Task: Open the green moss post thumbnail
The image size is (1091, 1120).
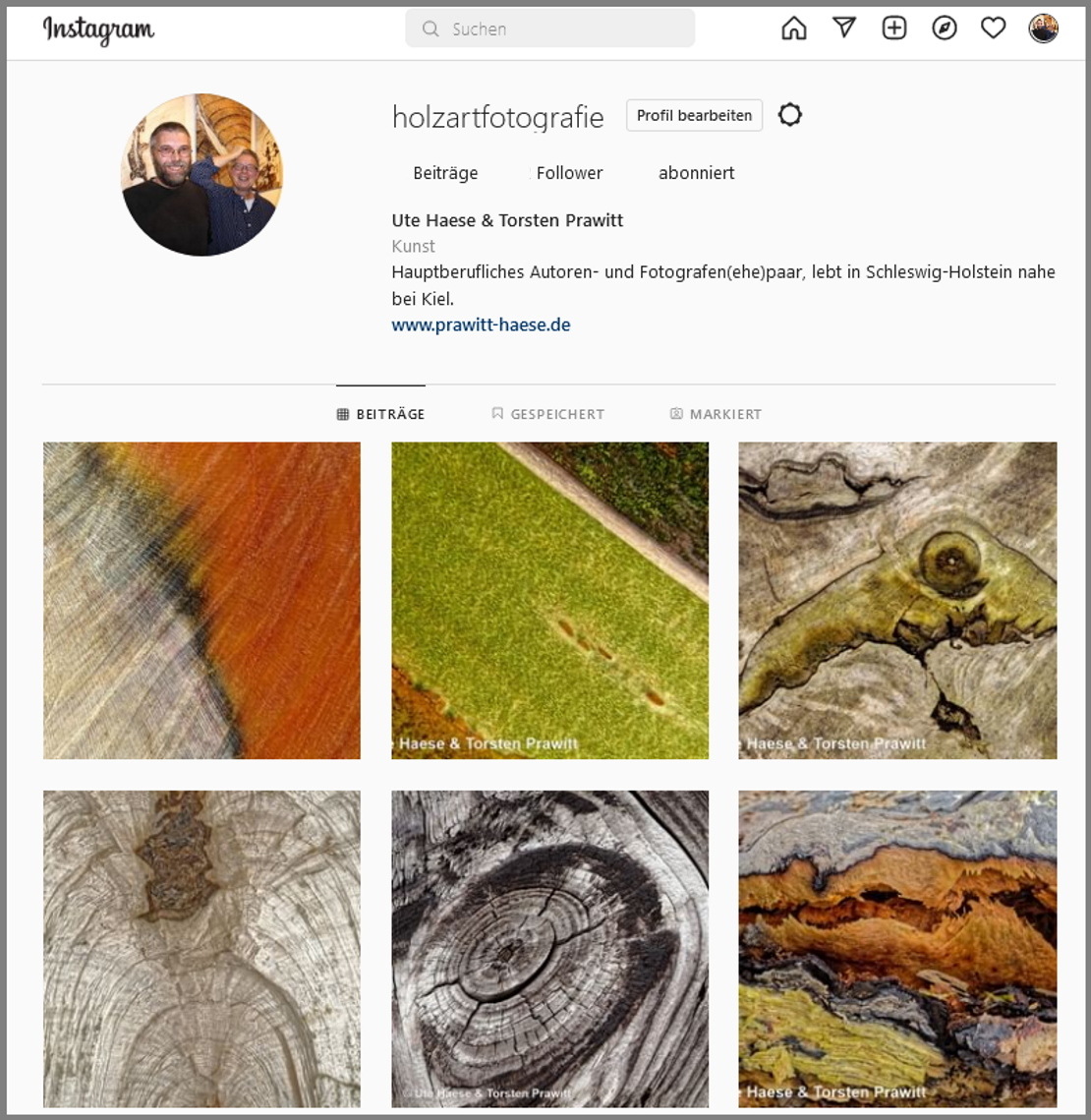Action: 549,601
